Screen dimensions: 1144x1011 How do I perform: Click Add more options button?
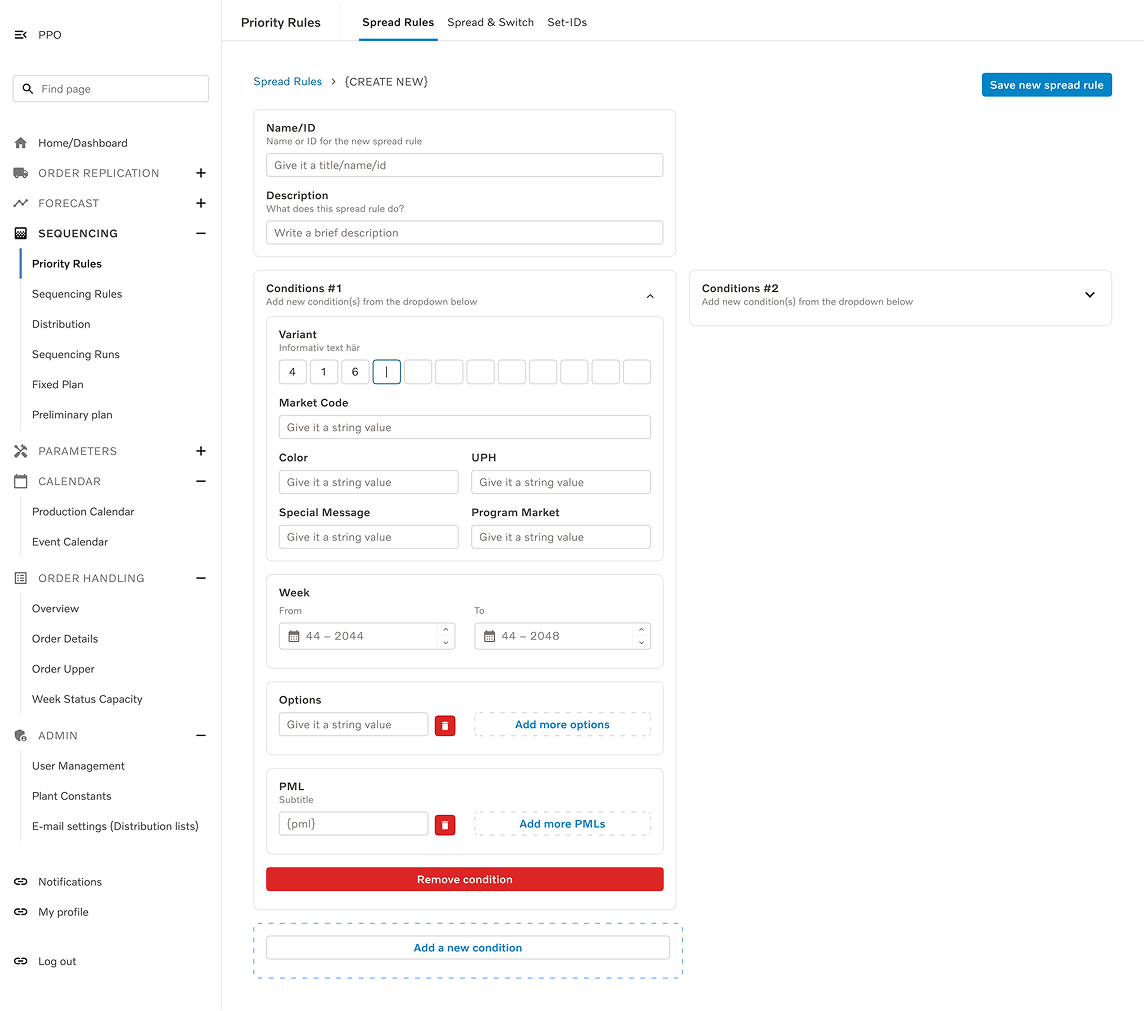[563, 725]
